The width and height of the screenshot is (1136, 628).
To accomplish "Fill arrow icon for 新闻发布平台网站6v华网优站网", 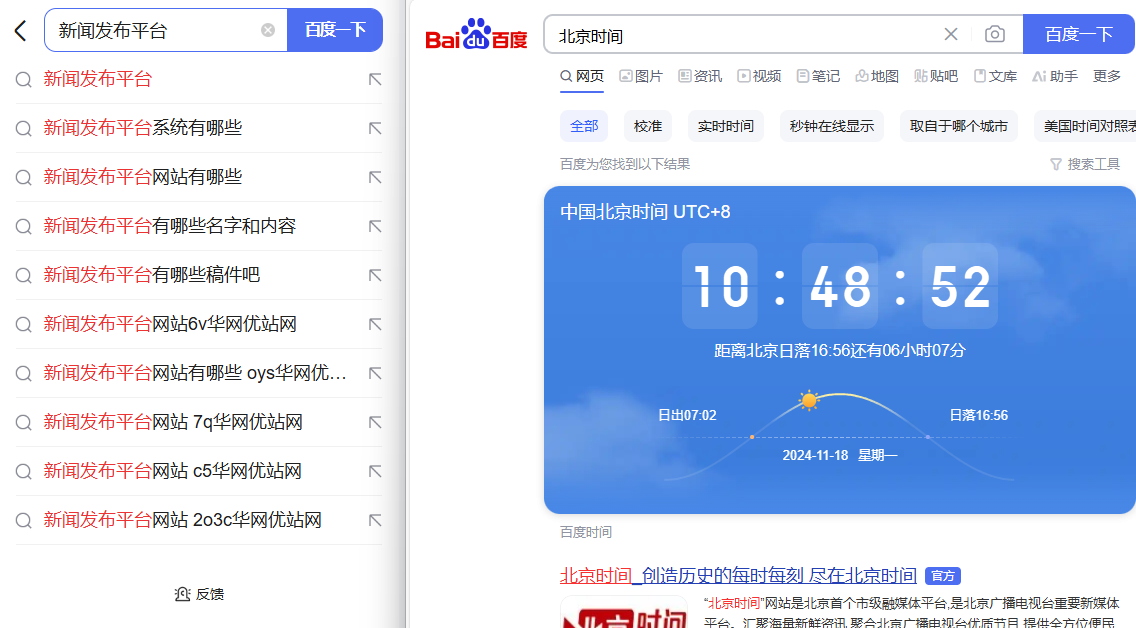I will [x=375, y=325].
